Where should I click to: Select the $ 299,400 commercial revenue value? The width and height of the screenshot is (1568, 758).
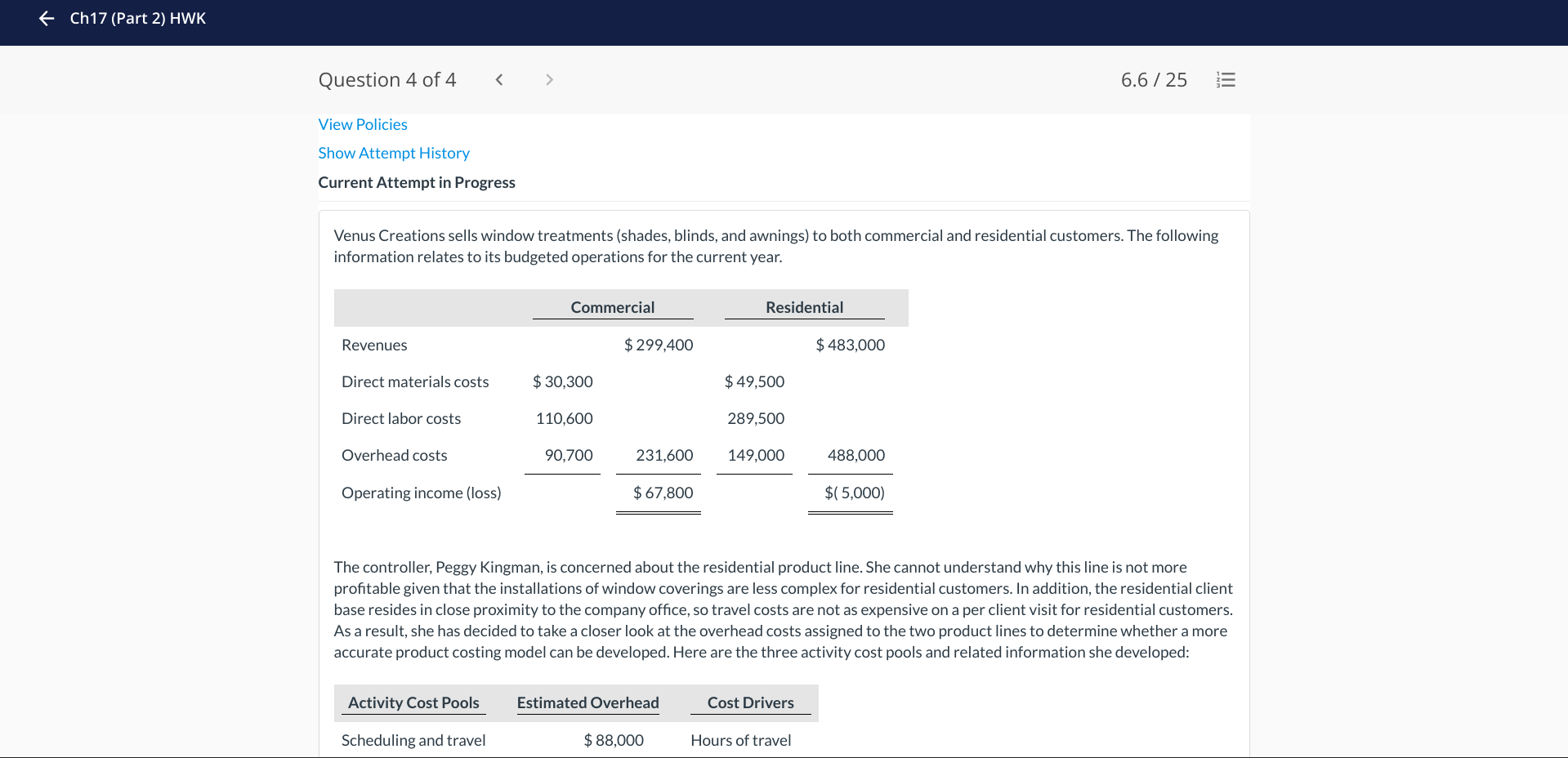pos(659,345)
